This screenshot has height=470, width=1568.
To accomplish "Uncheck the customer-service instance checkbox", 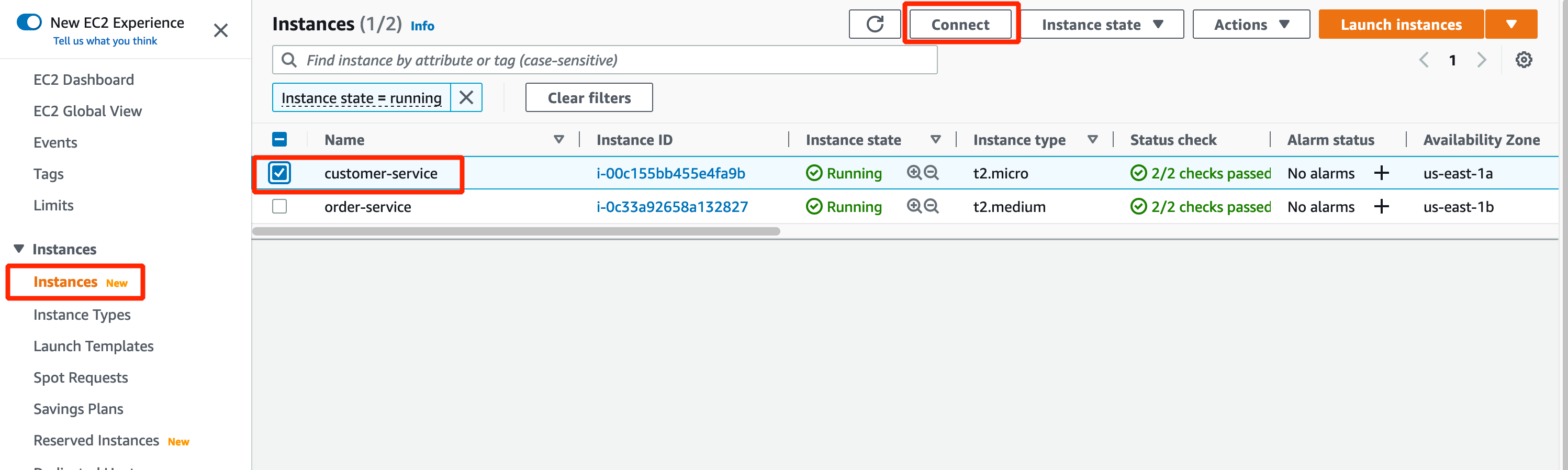I will (x=279, y=173).
